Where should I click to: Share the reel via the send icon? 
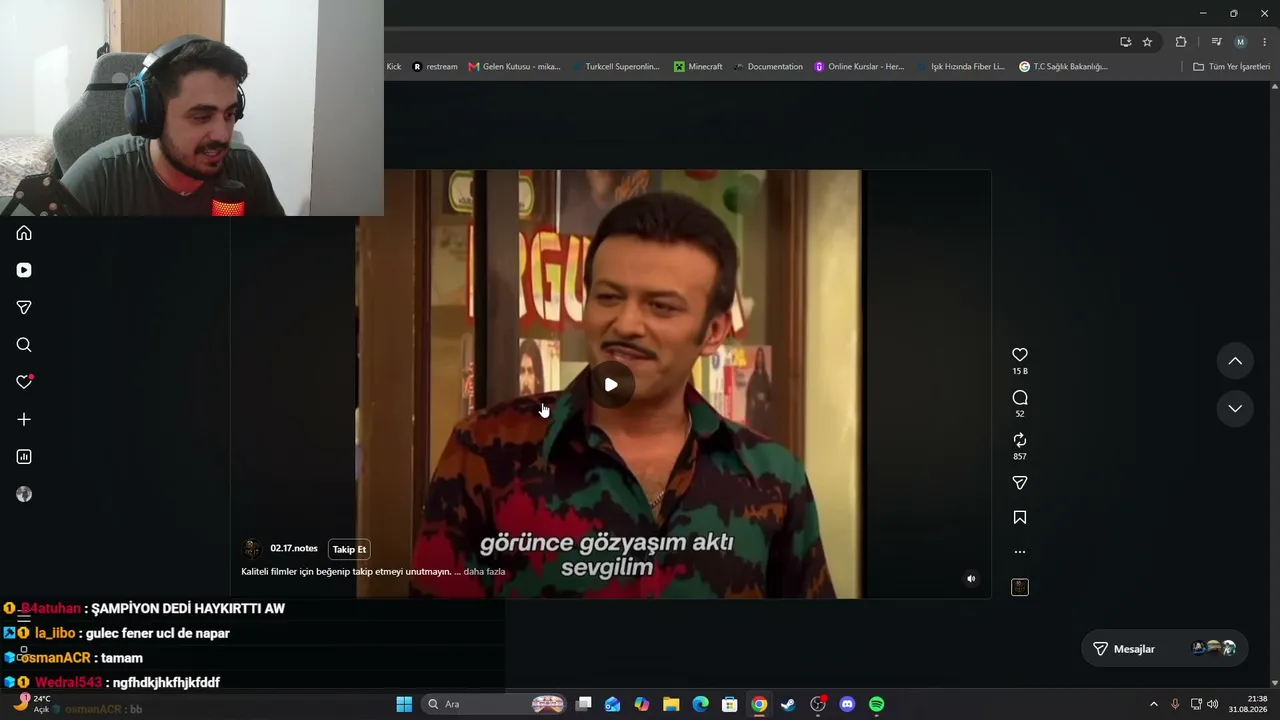click(1020, 483)
